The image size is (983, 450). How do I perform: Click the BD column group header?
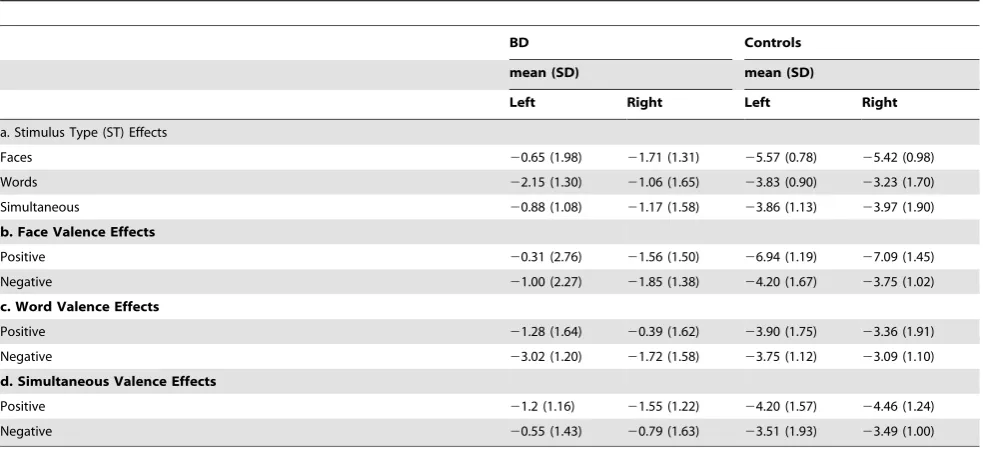tap(518, 43)
